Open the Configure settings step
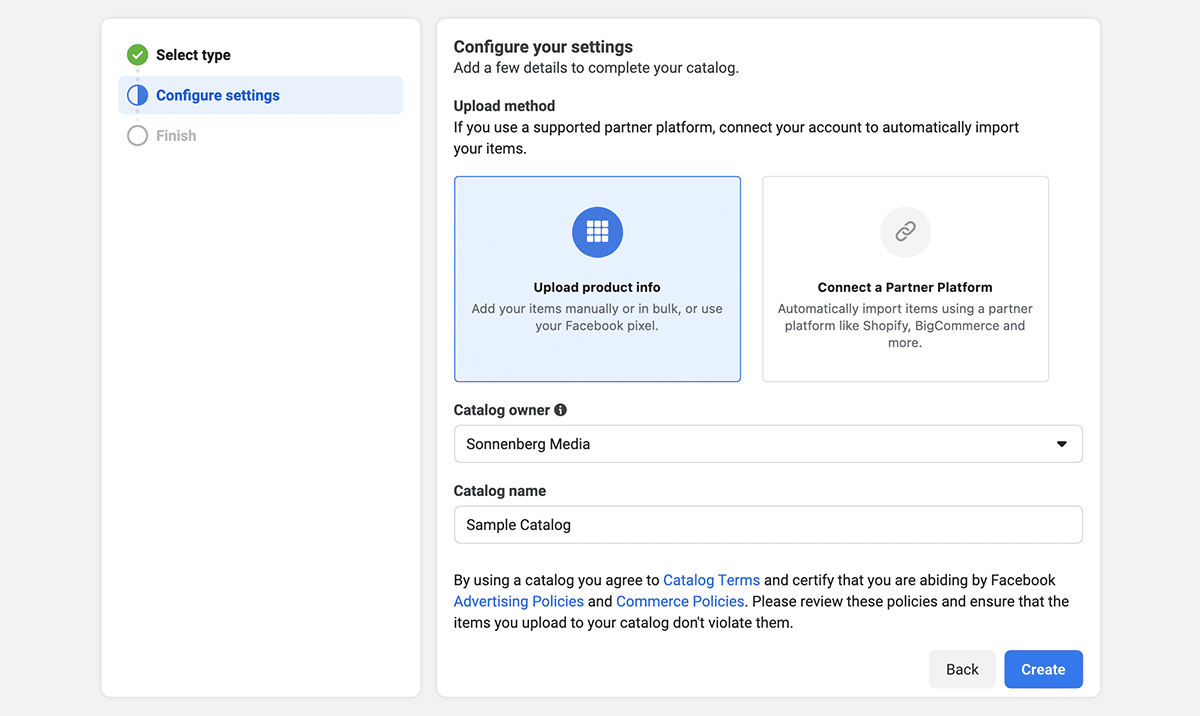The image size is (1200, 716). (218, 96)
